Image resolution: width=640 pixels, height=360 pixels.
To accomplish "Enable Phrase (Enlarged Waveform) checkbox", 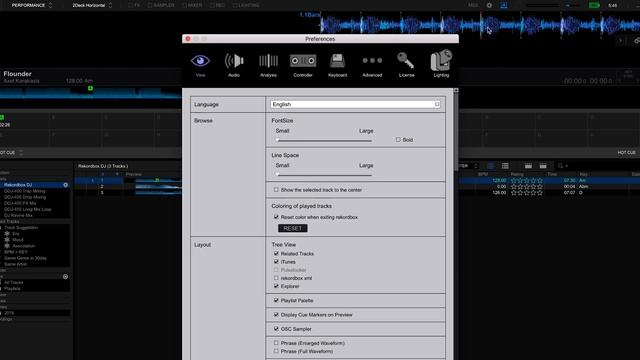I will tap(276, 343).
